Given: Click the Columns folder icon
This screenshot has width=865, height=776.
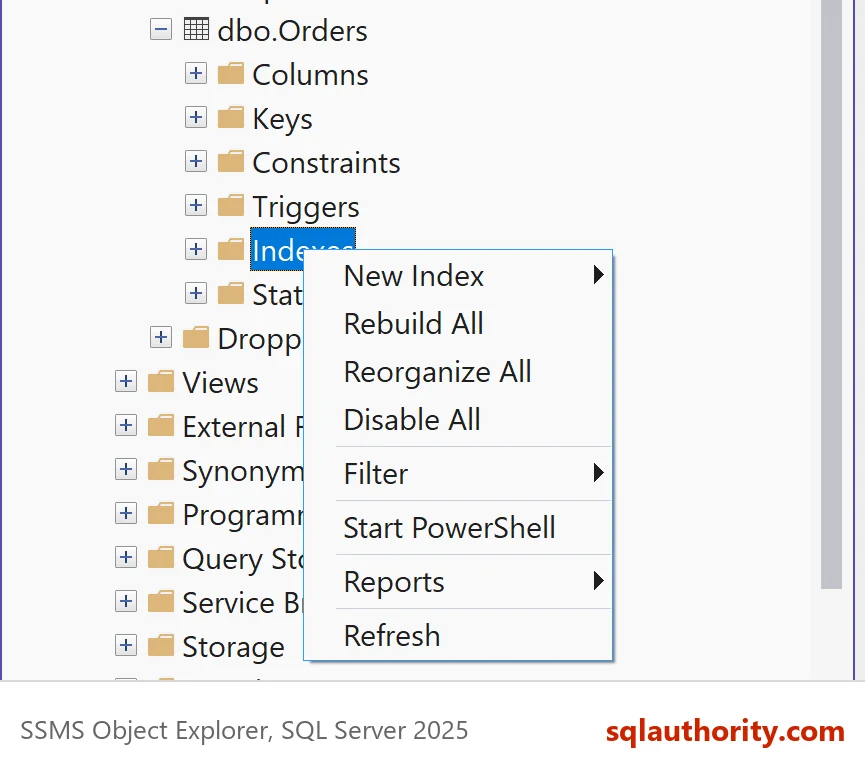Looking at the screenshot, I should [x=231, y=73].
